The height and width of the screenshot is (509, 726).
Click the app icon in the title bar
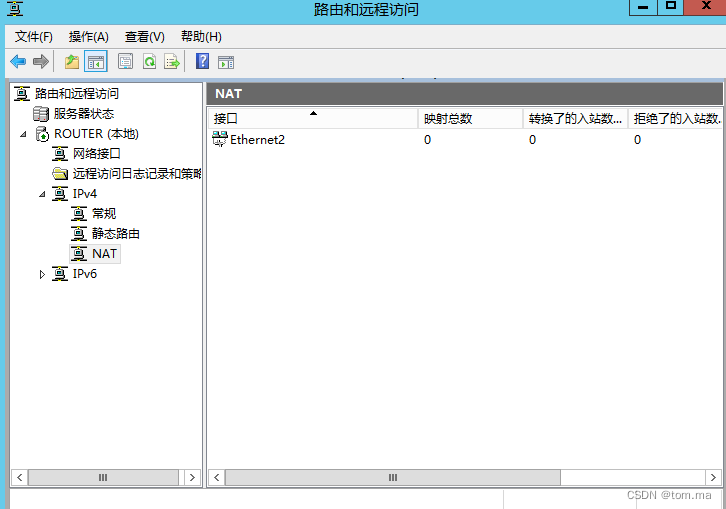14,8
